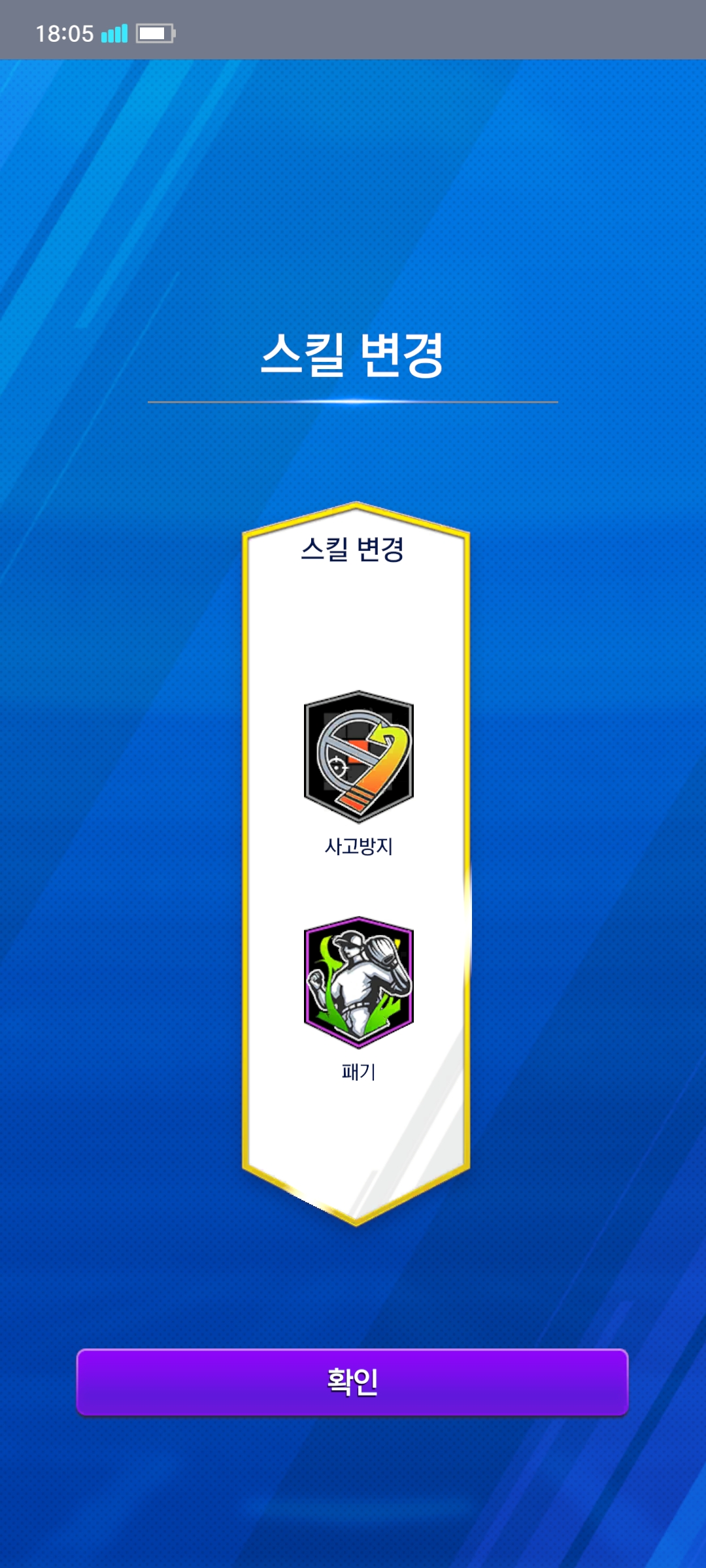The height and width of the screenshot is (1568, 706).
Task: Confirm with the purple 확인 button
Action: point(352,1382)
